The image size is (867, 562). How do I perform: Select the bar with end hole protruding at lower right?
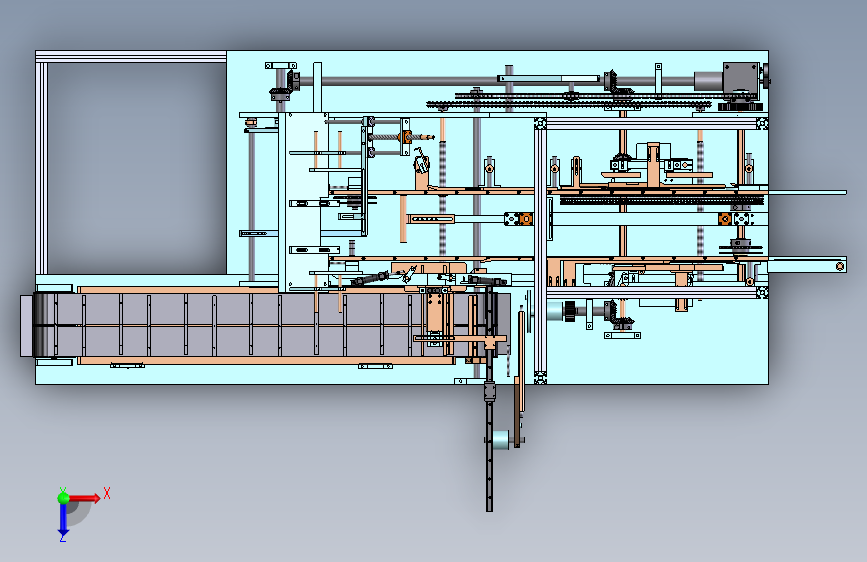[807, 266]
